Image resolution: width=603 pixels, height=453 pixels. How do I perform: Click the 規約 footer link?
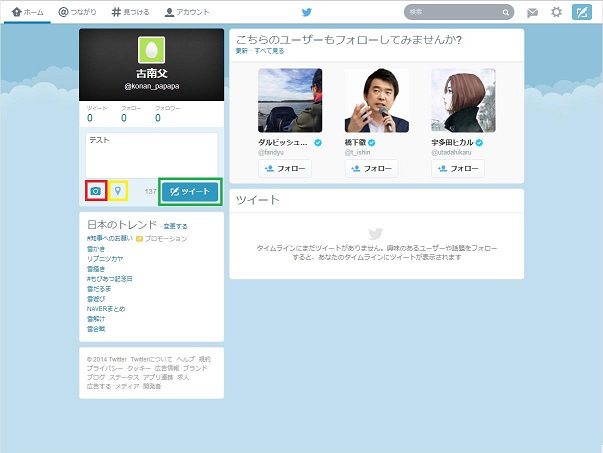pos(205,359)
